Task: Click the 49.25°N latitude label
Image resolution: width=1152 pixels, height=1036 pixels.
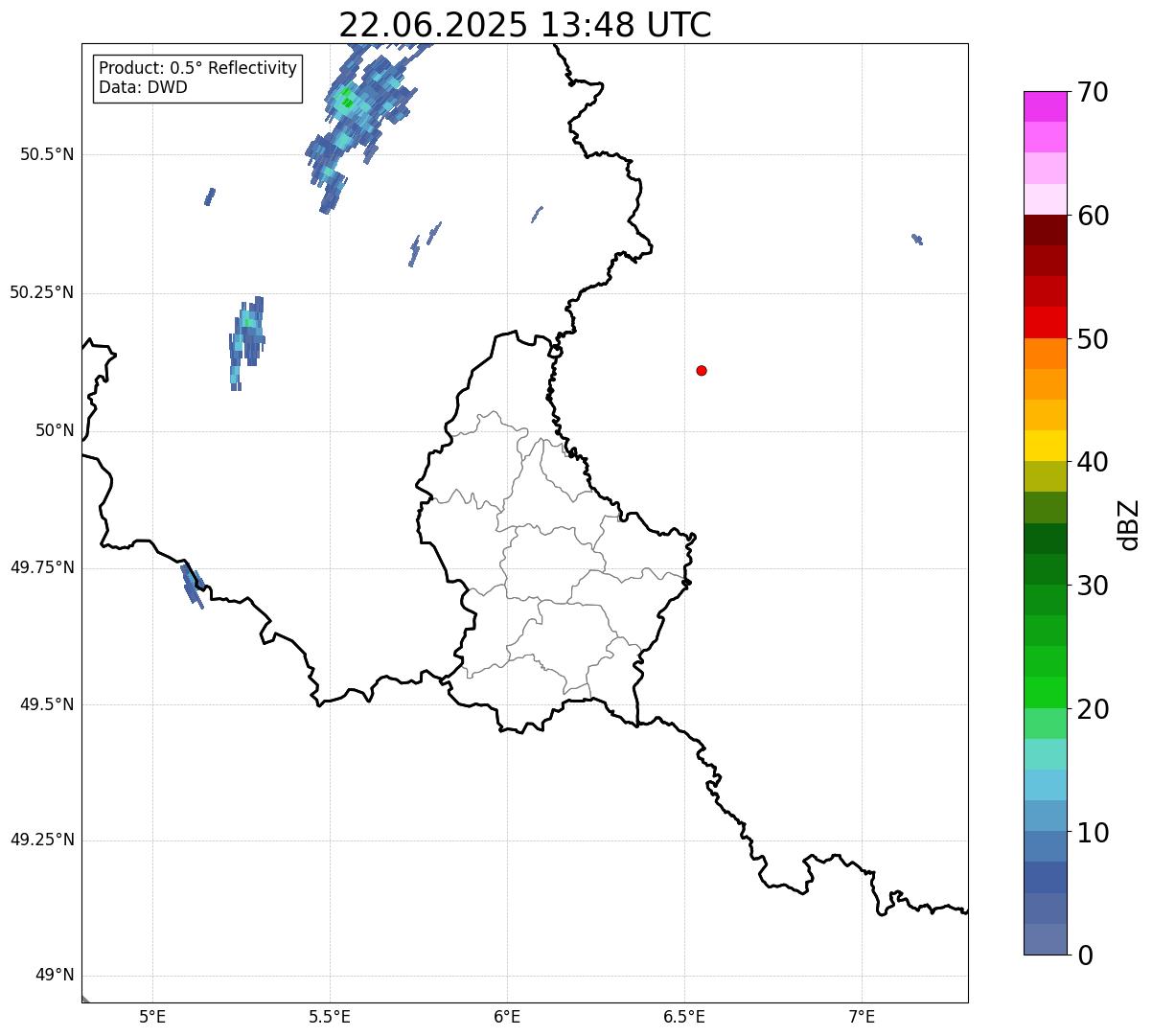Action: click(42, 840)
